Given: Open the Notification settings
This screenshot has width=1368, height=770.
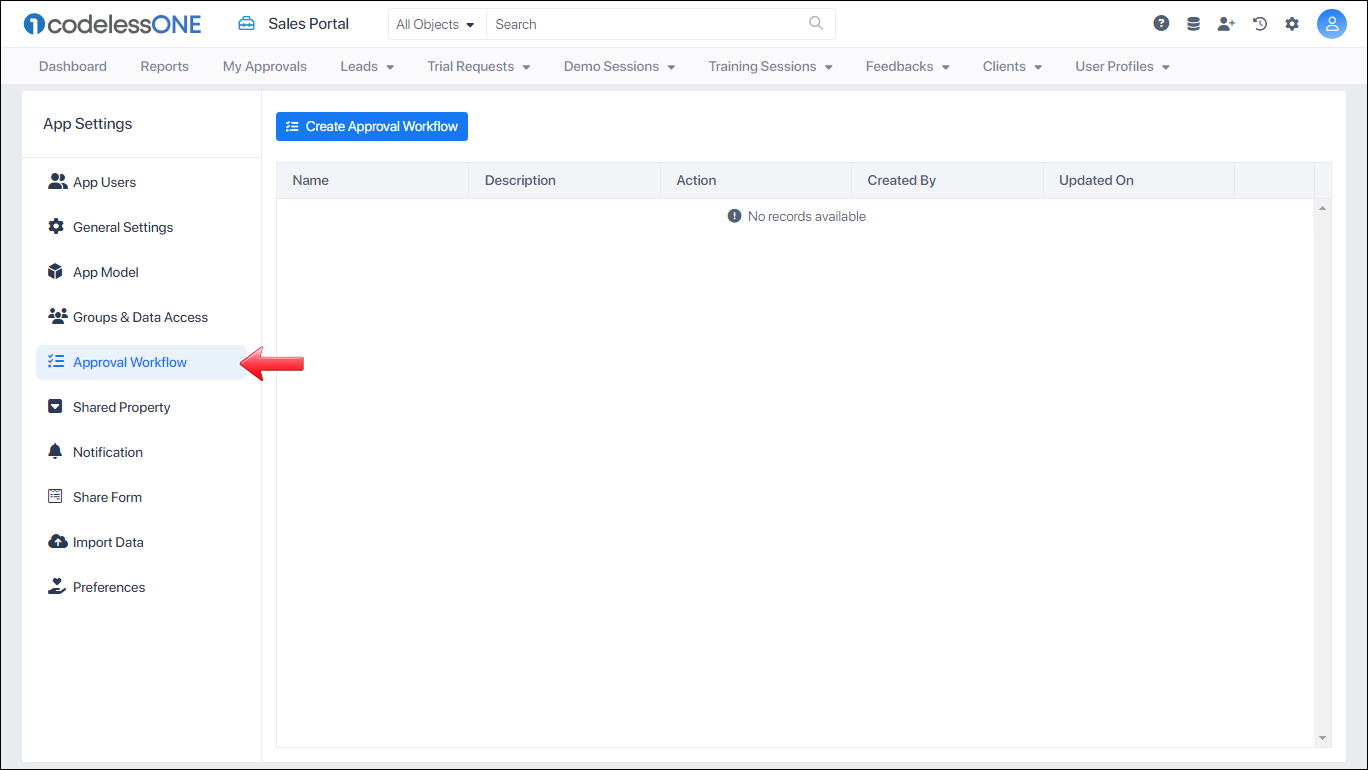Looking at the screenshot, I should 107,451.
